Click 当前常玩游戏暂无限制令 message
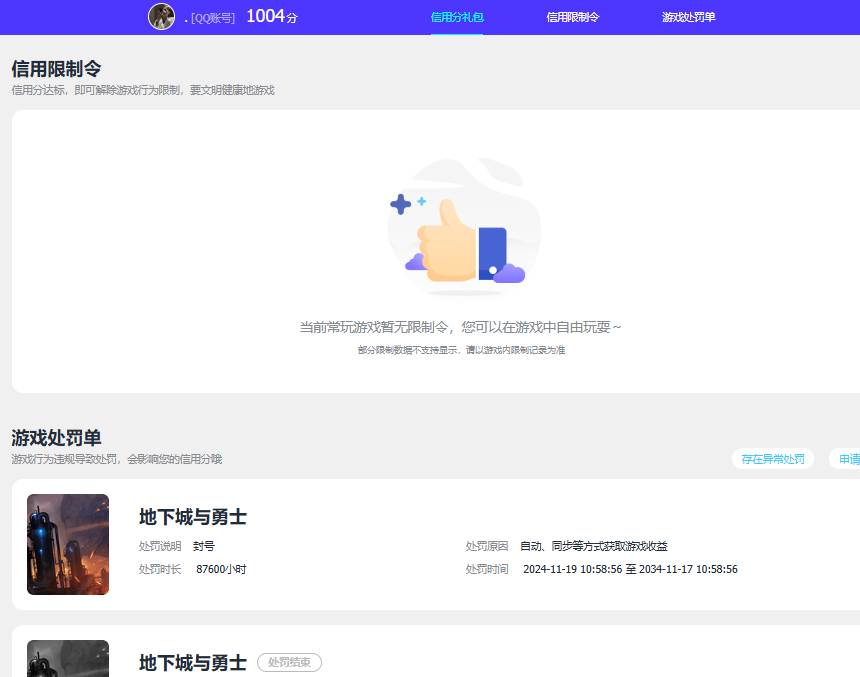The height and width of the screenshot is (677, 860). point(460,327)
